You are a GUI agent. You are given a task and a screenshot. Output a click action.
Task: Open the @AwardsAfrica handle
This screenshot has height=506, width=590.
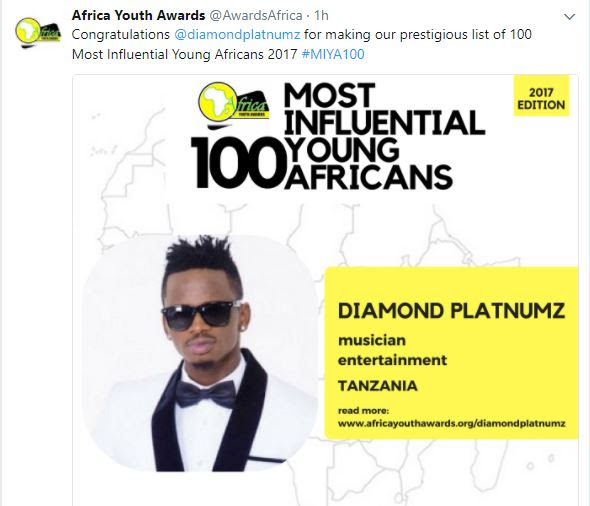tap(255, 15)
